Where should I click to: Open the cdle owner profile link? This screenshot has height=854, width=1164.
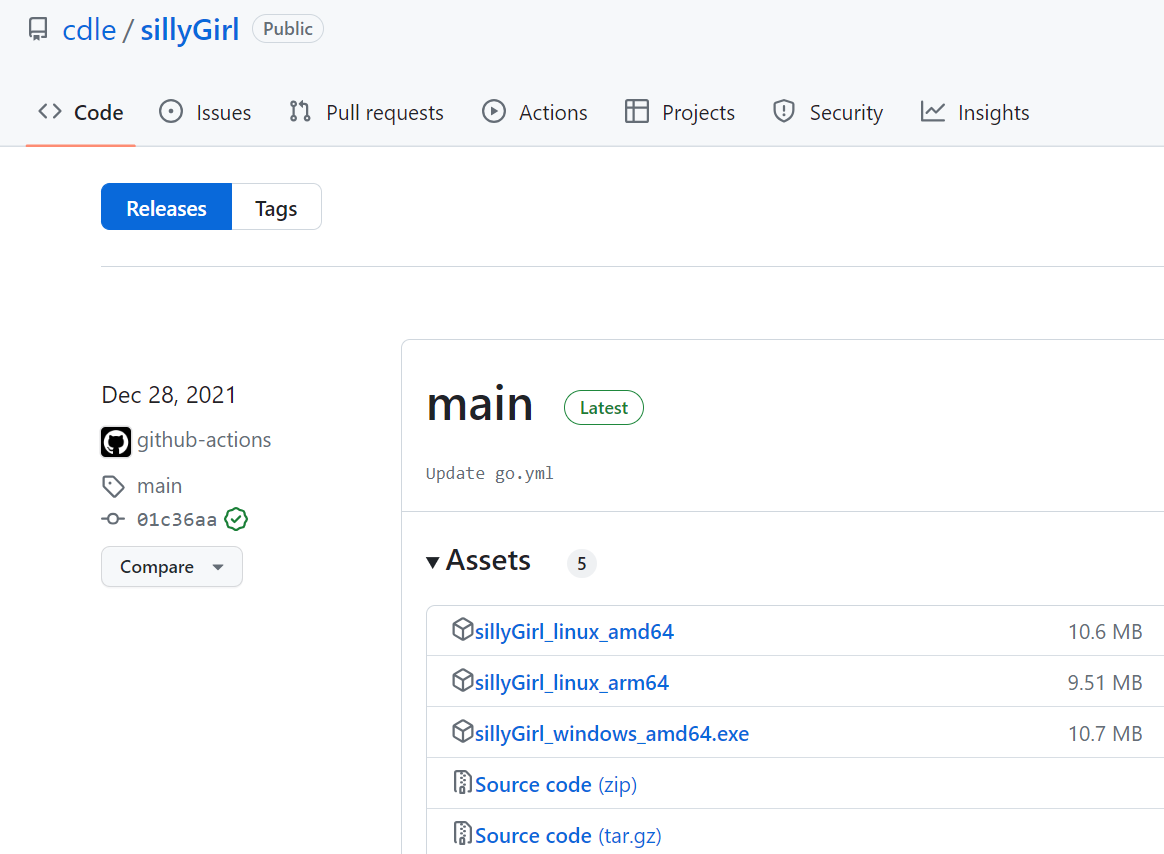click(89, 30)
